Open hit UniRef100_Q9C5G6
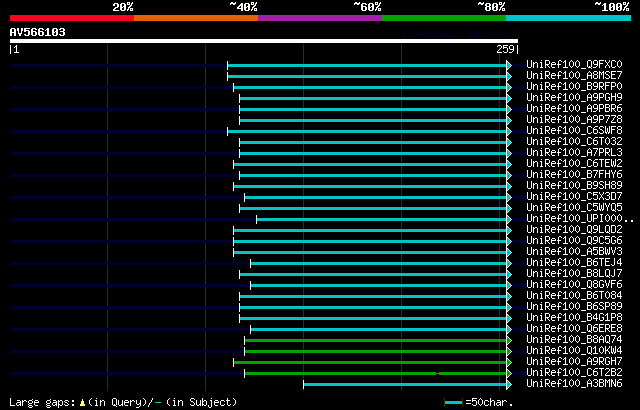Viewport: 640px width, 410px height. click(x=574, y=241)
